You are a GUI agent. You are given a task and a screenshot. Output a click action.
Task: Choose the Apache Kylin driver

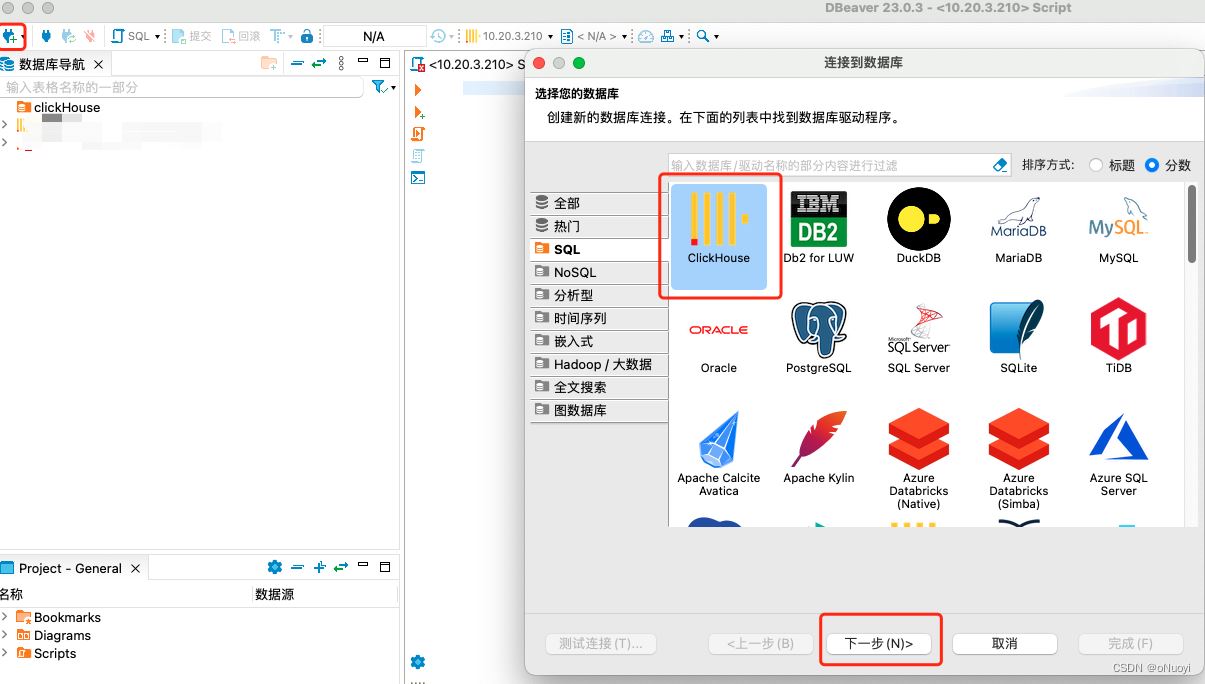(x=819, y=448)
